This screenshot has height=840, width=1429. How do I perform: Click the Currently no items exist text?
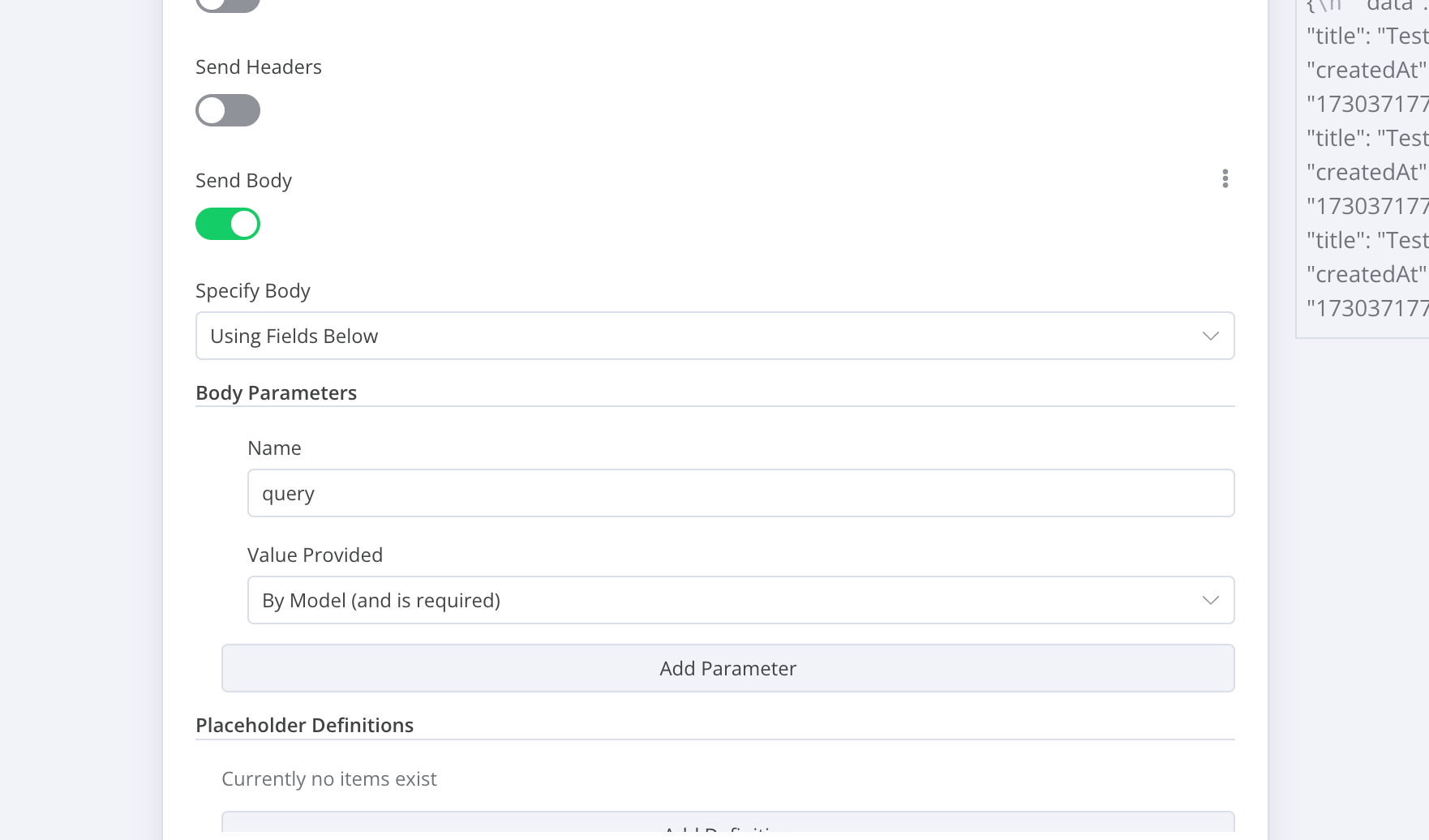(x=329, y=779)
